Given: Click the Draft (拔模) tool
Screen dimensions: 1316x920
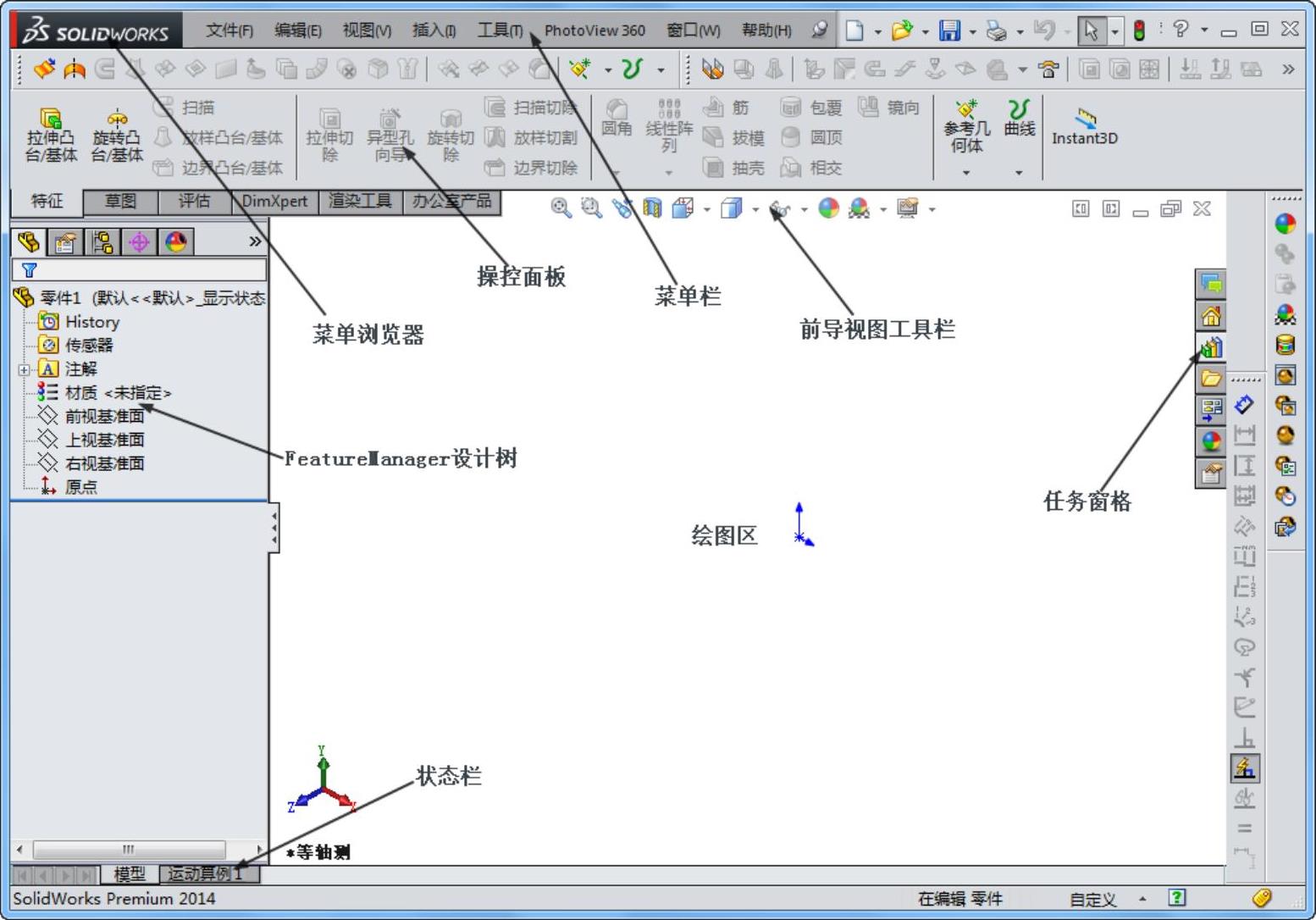Looking at the screenshot, I should 734,137.
